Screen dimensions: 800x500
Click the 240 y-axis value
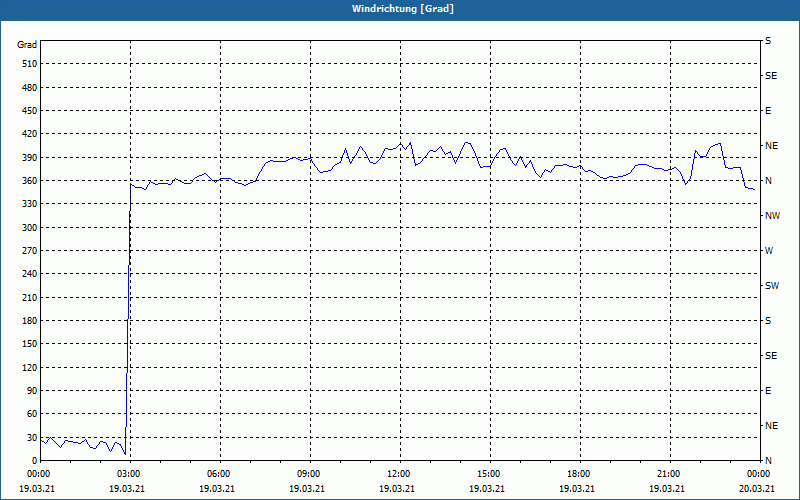[29, 274]
